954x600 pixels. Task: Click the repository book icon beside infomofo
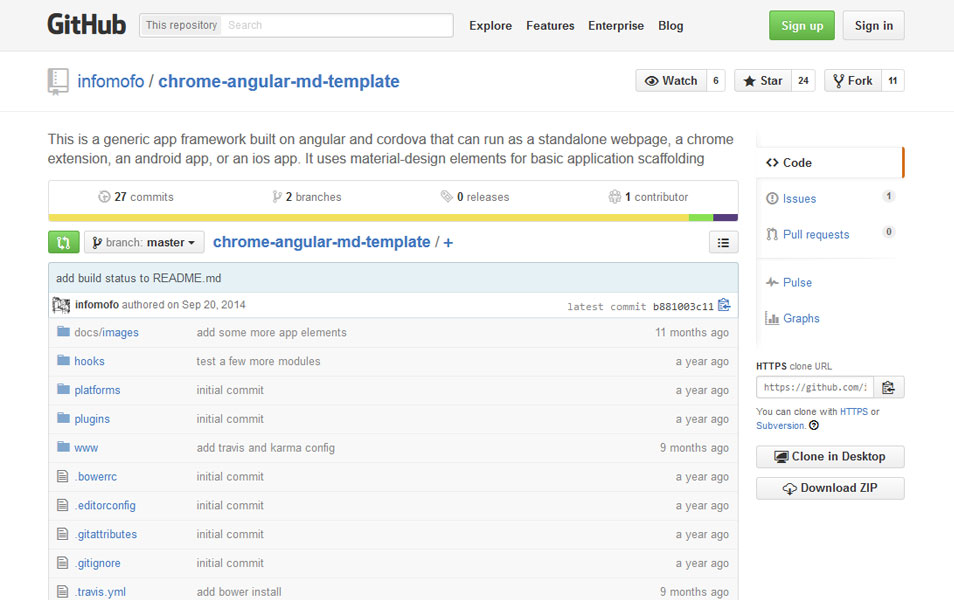coord(58,82)
